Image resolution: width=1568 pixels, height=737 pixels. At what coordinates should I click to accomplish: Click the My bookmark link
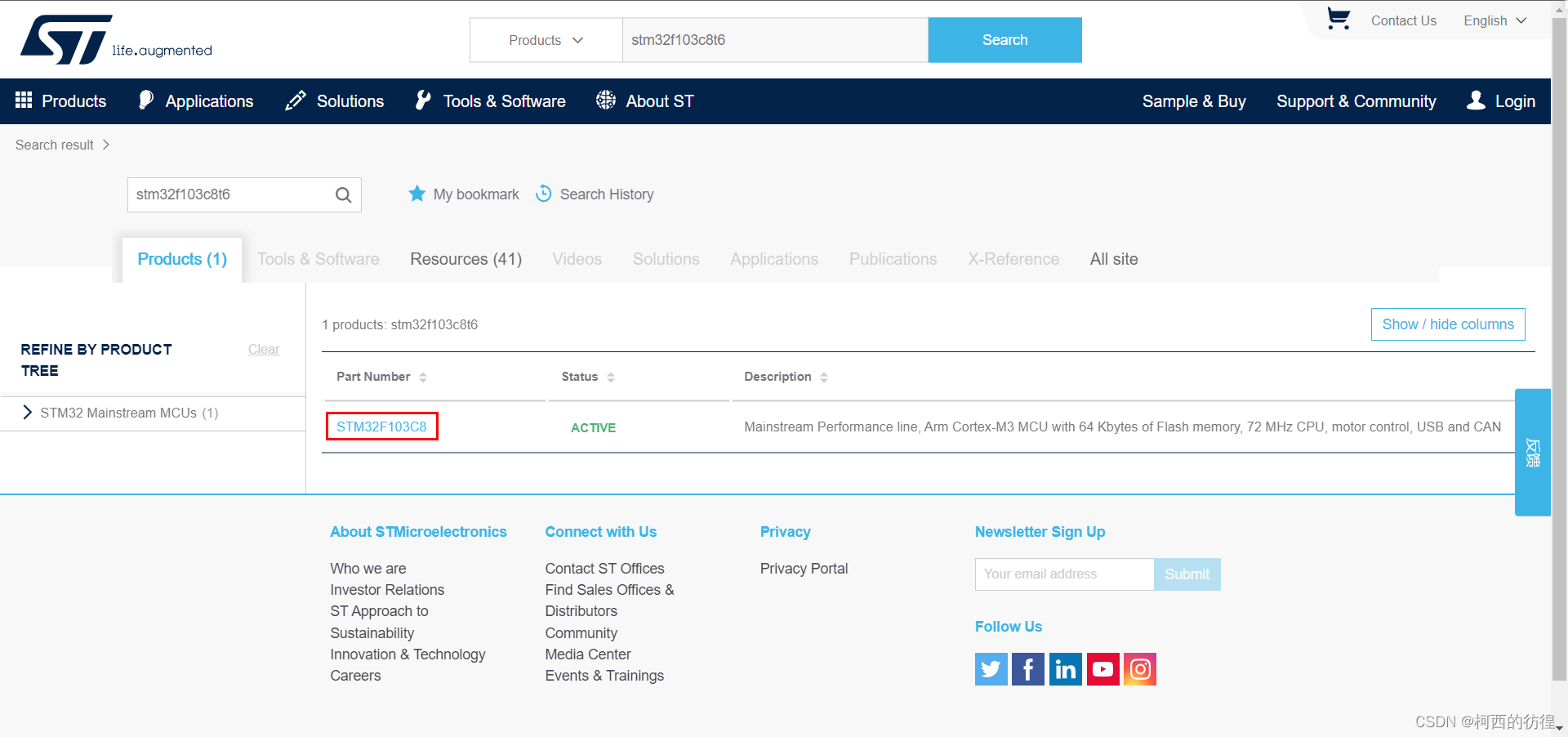[x=476, y=194]
